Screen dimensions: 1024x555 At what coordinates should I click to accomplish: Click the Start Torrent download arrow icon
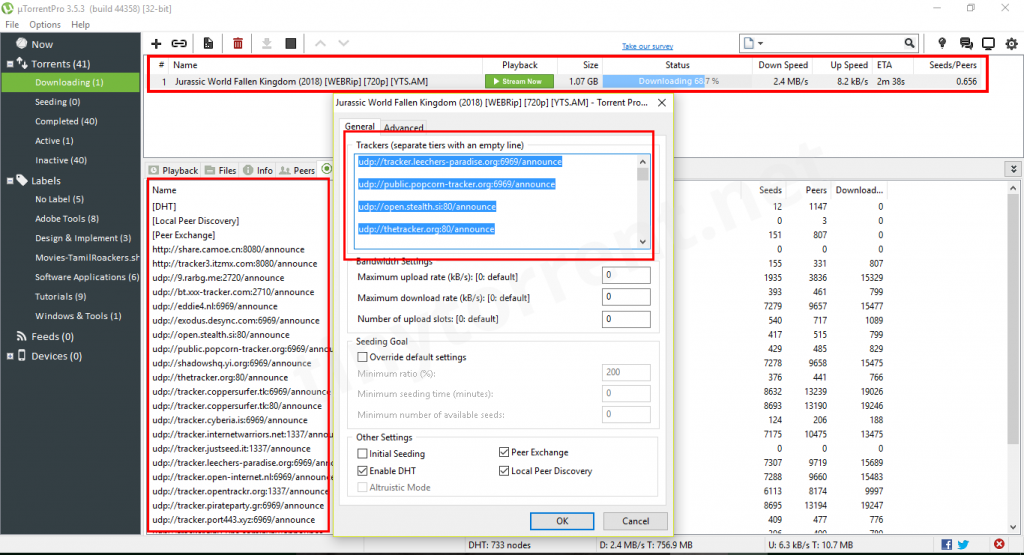click(x=266, y=44)
